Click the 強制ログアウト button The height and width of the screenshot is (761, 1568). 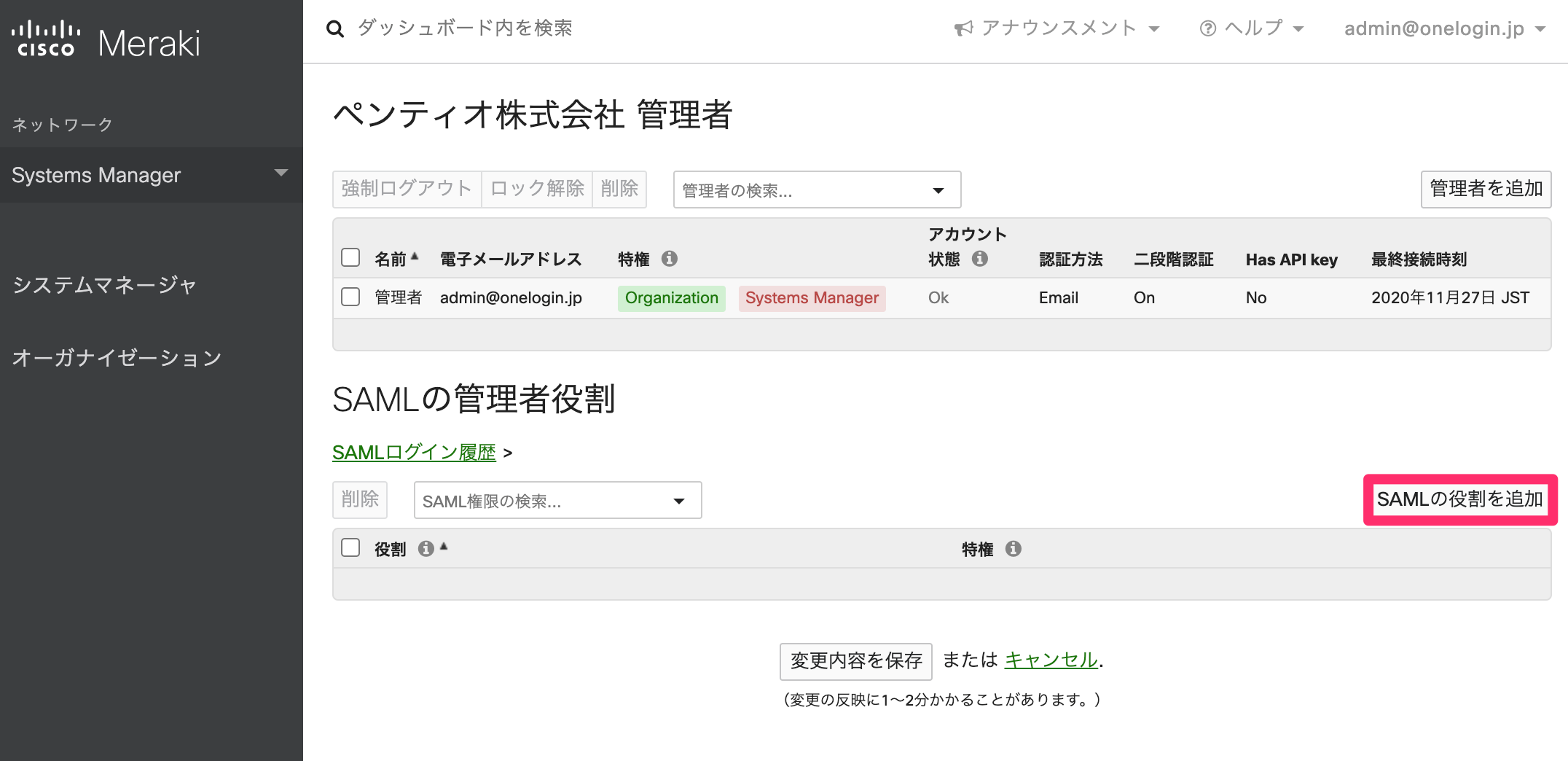[407, 189]
